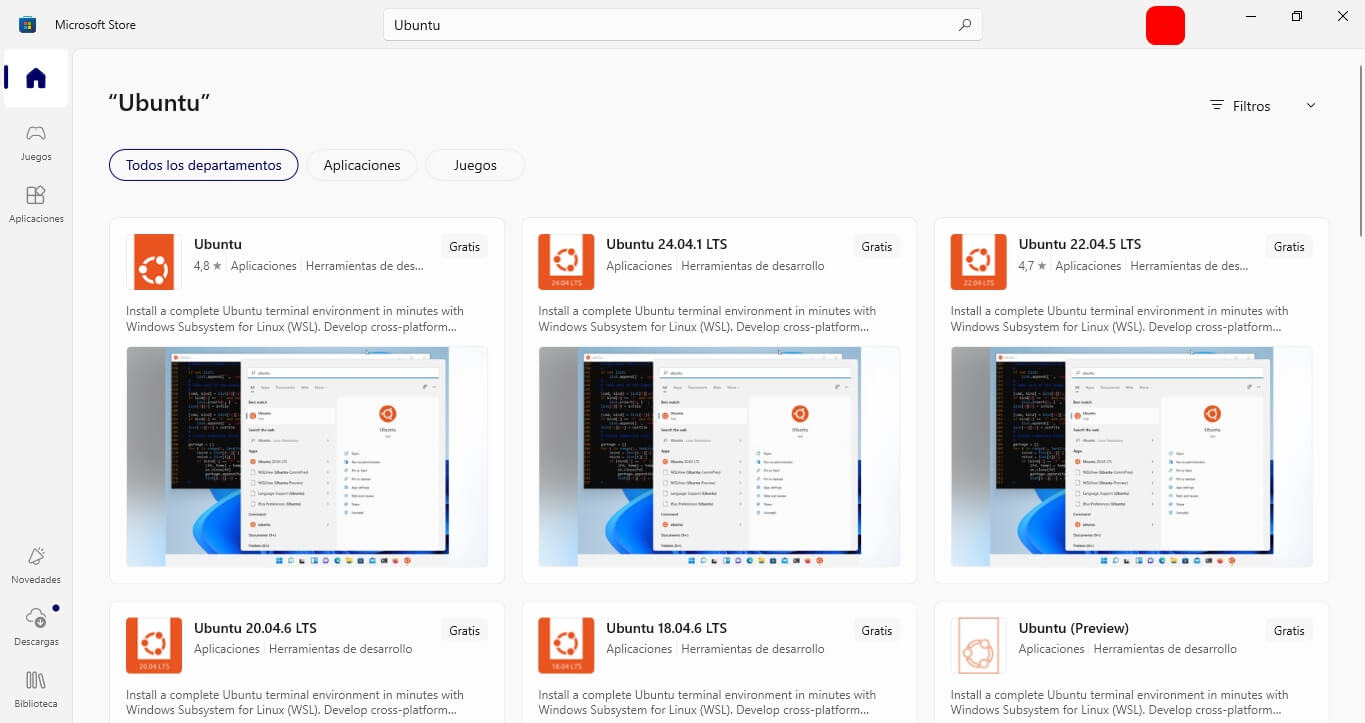Click the Ubuntu app icon
The width and height of the screenshot is (1365, 723).
click(154, 262)
